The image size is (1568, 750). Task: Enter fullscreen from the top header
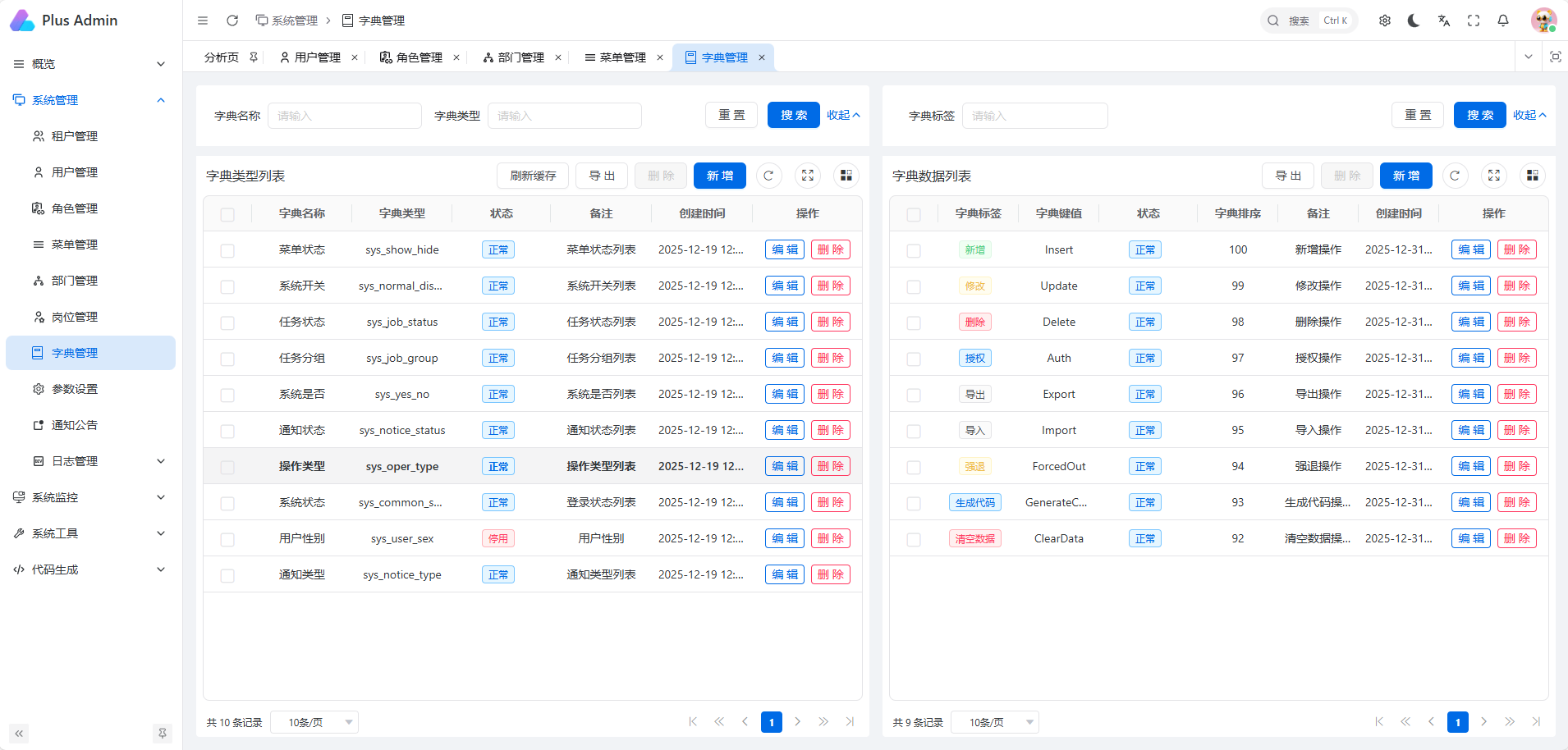tap(1474, 21)
